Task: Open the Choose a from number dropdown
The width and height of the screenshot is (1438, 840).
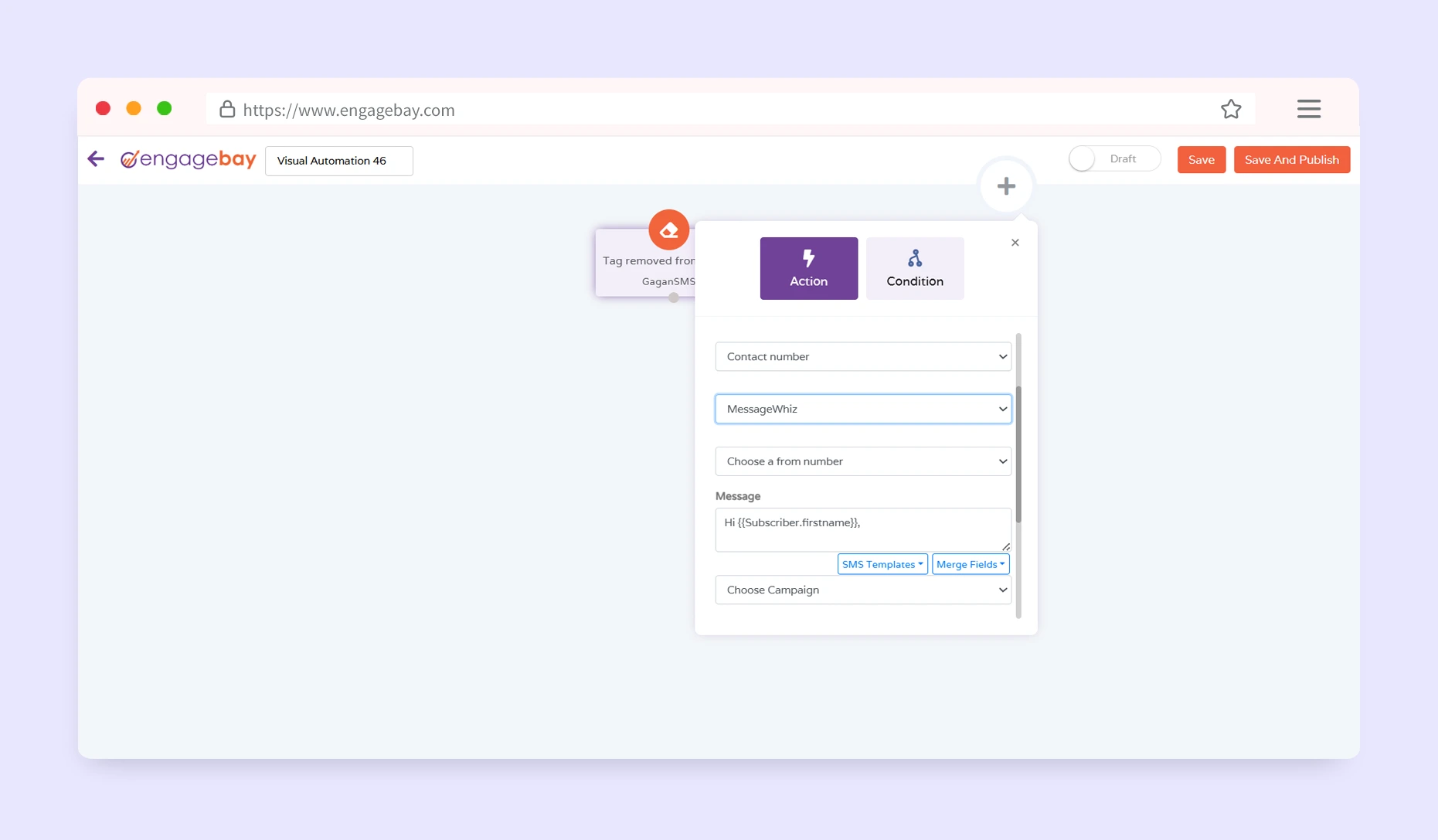Action: [x=862, y=461]
